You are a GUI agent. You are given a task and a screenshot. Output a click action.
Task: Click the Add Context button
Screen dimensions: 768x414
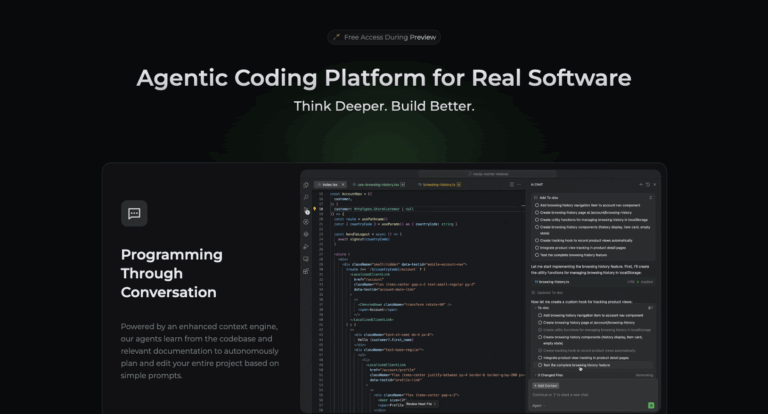546,386
